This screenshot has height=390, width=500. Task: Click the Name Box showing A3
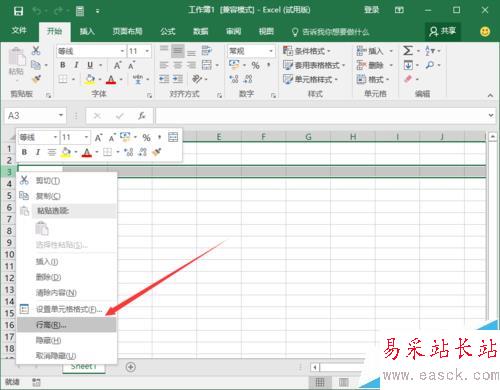click(35, 116)
